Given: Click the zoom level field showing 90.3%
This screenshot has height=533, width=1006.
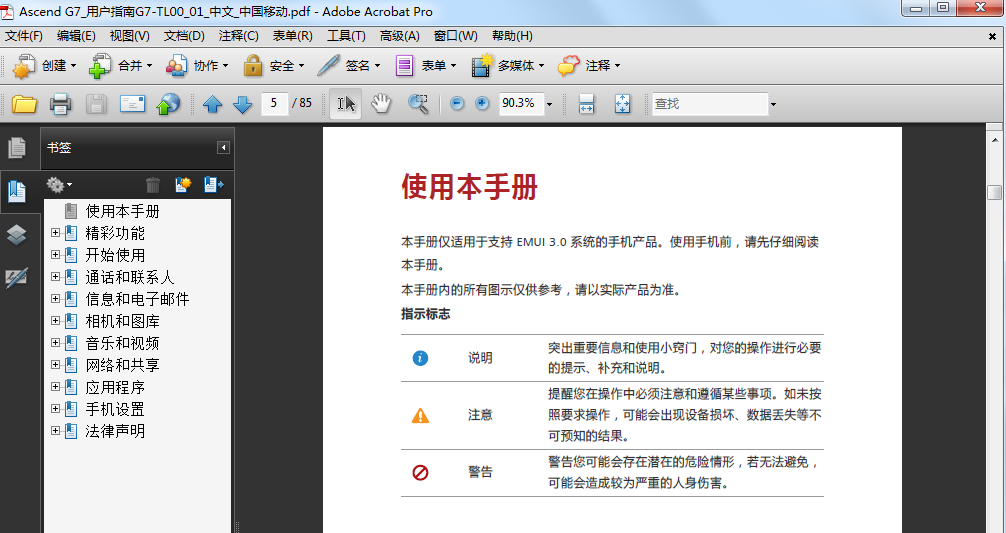Looking at the screenshot, I should (522, 103).
